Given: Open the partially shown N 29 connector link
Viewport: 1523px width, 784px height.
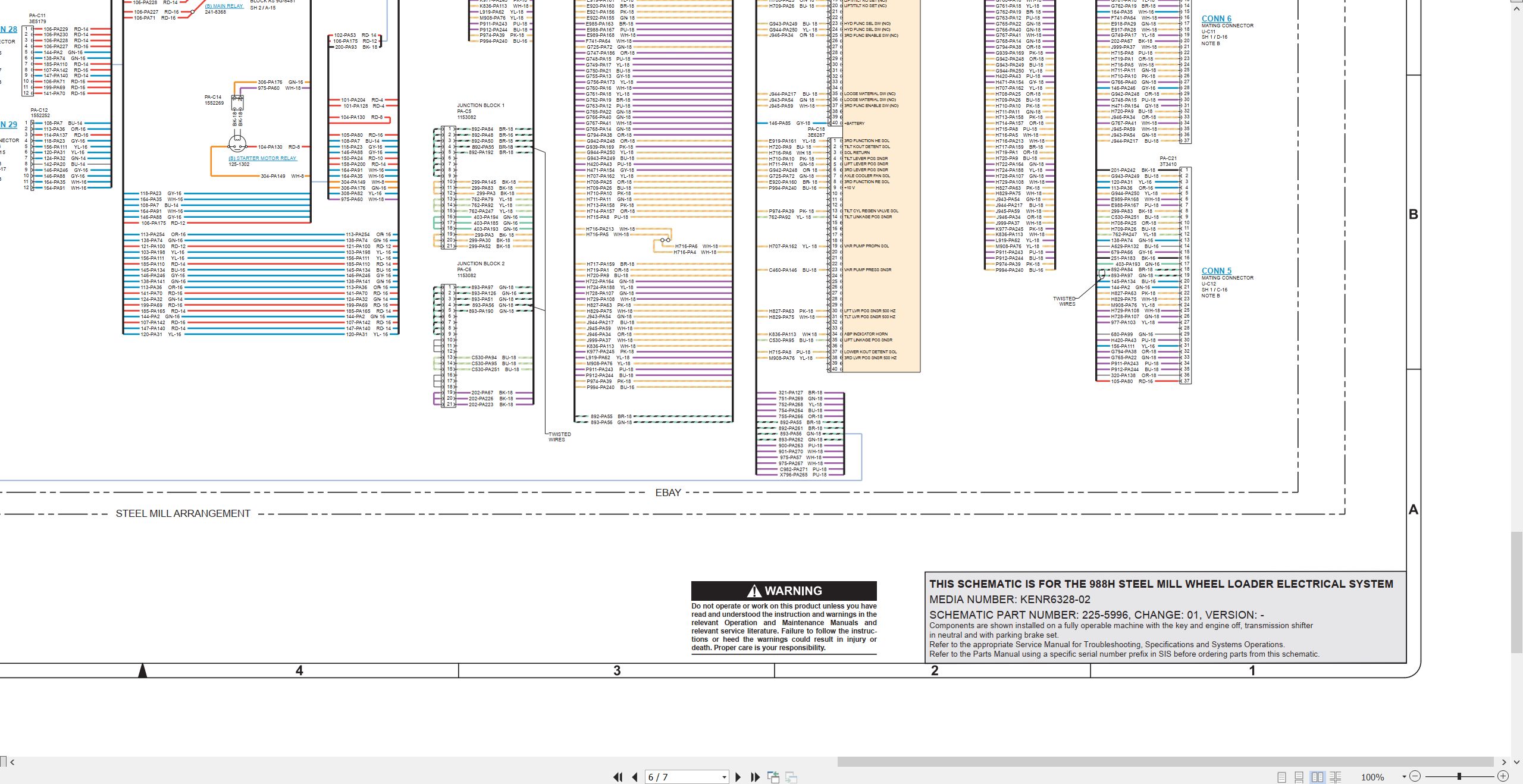Looking at the screenshot, I should tap(8, 124).
